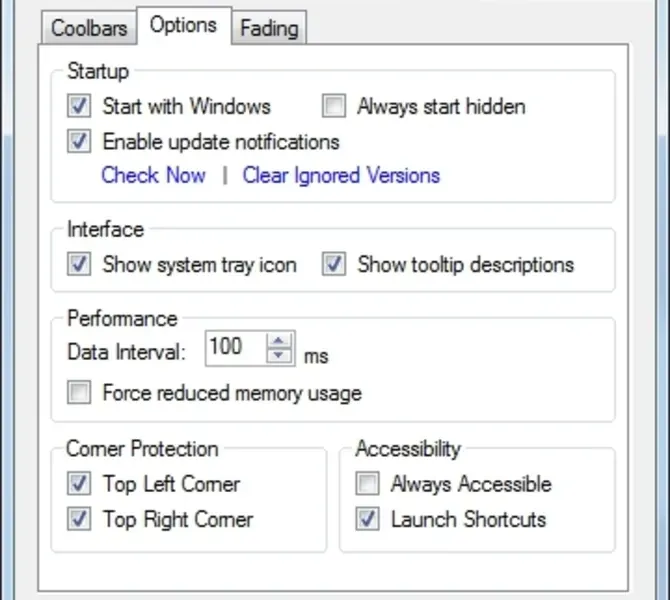
Task: Enable Always start hidden
Action: coord(335,106)
